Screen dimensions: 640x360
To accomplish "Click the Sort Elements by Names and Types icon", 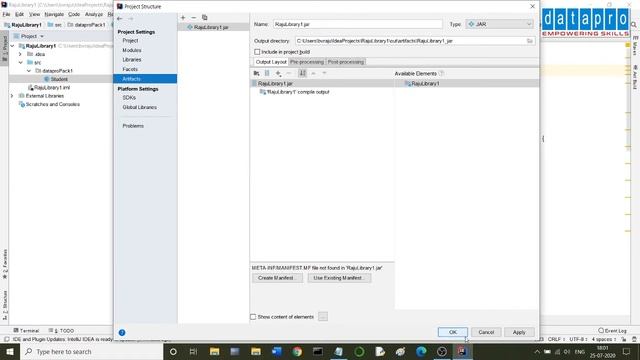I will [x=302, y=73].
